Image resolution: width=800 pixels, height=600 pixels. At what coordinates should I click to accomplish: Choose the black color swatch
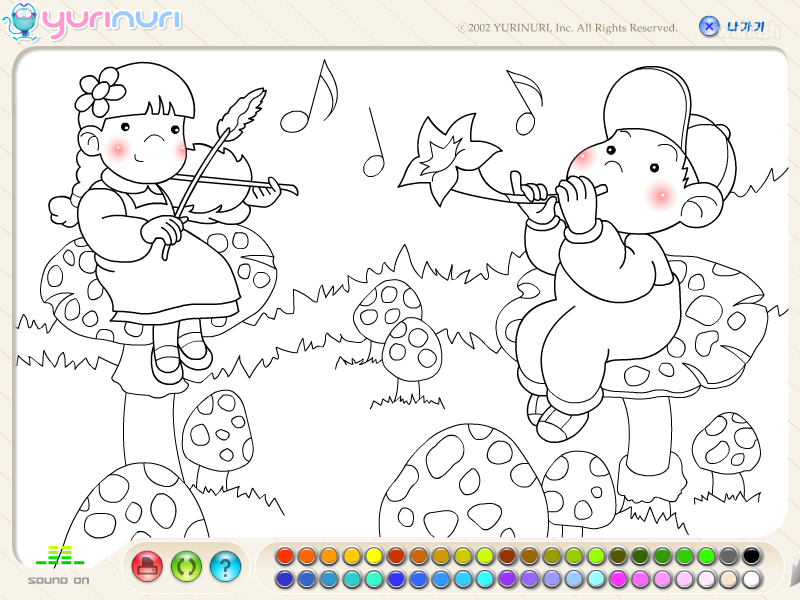[x=751, y=556]
